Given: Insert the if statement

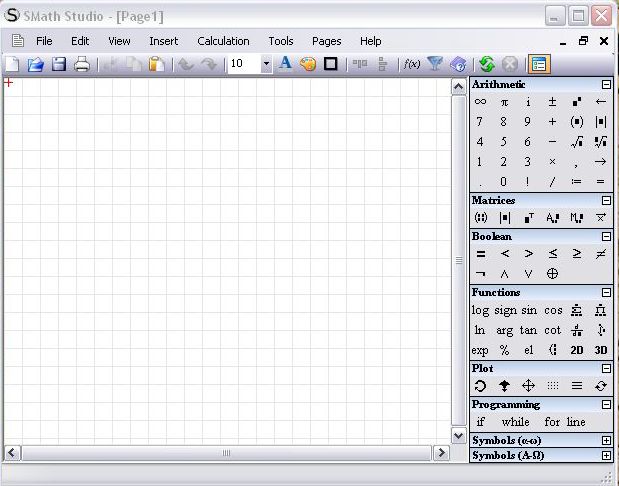Looking at the screenshot, I should [x=480, y=422].
